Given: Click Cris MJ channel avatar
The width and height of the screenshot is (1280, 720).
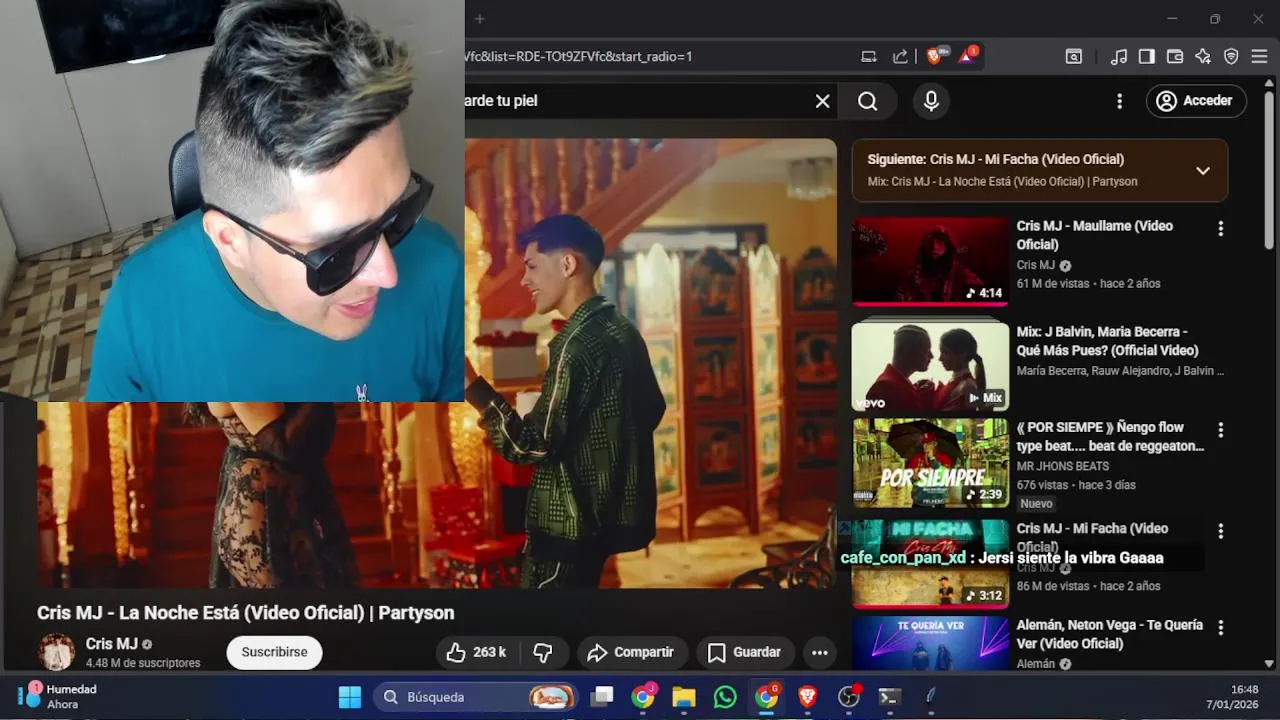Looking at the screenshot, I should (56, 652).
